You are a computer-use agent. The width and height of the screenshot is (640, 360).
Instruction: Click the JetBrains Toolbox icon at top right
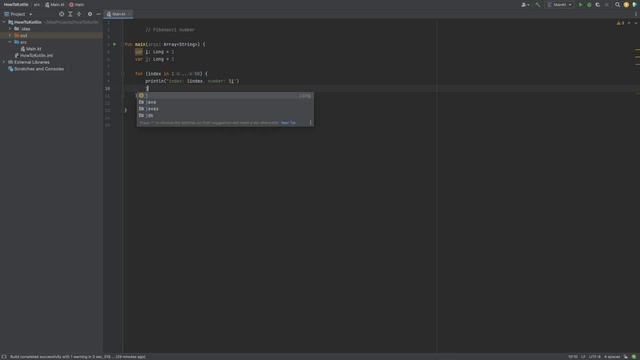tap(634, 5)
